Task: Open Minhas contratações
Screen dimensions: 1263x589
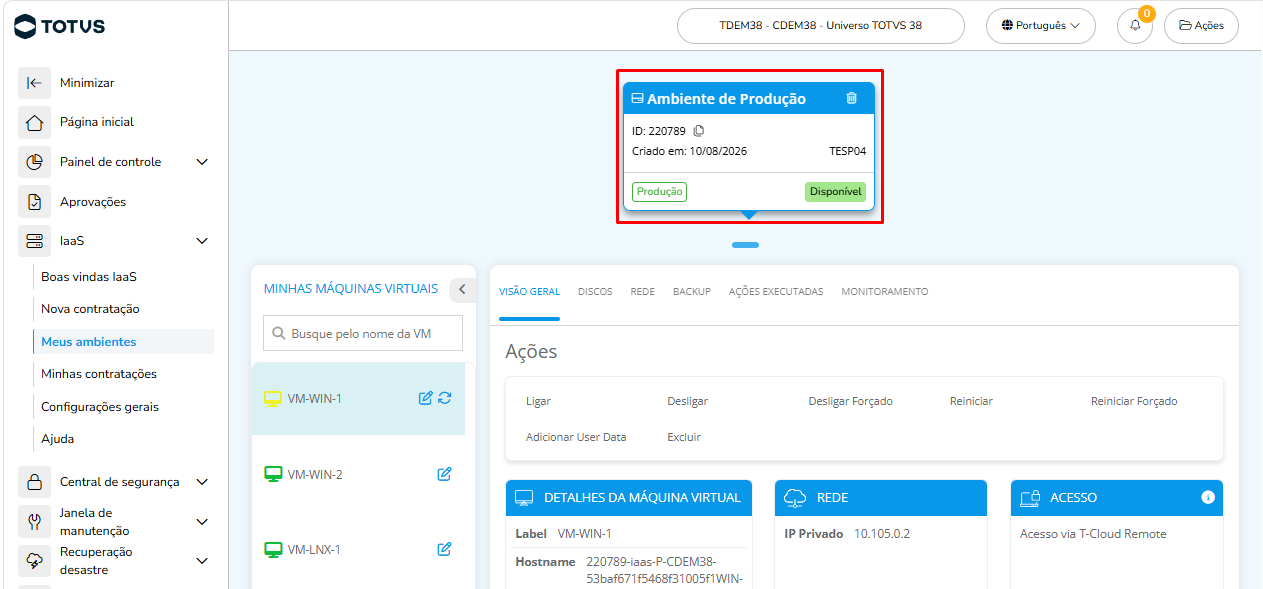Action: [x=99, y=374]
